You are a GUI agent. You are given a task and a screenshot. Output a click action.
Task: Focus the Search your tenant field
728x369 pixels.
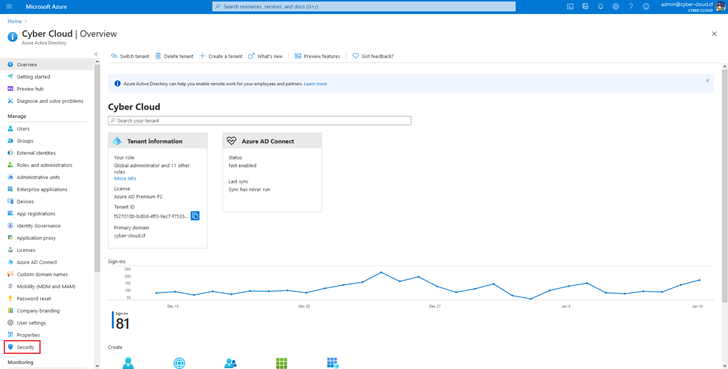click(260, 121)
